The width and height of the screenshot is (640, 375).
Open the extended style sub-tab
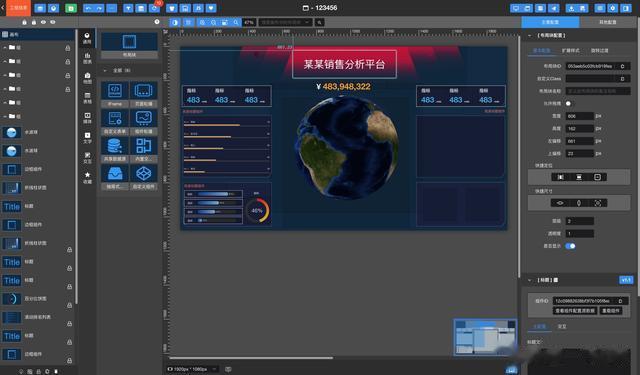570,51
